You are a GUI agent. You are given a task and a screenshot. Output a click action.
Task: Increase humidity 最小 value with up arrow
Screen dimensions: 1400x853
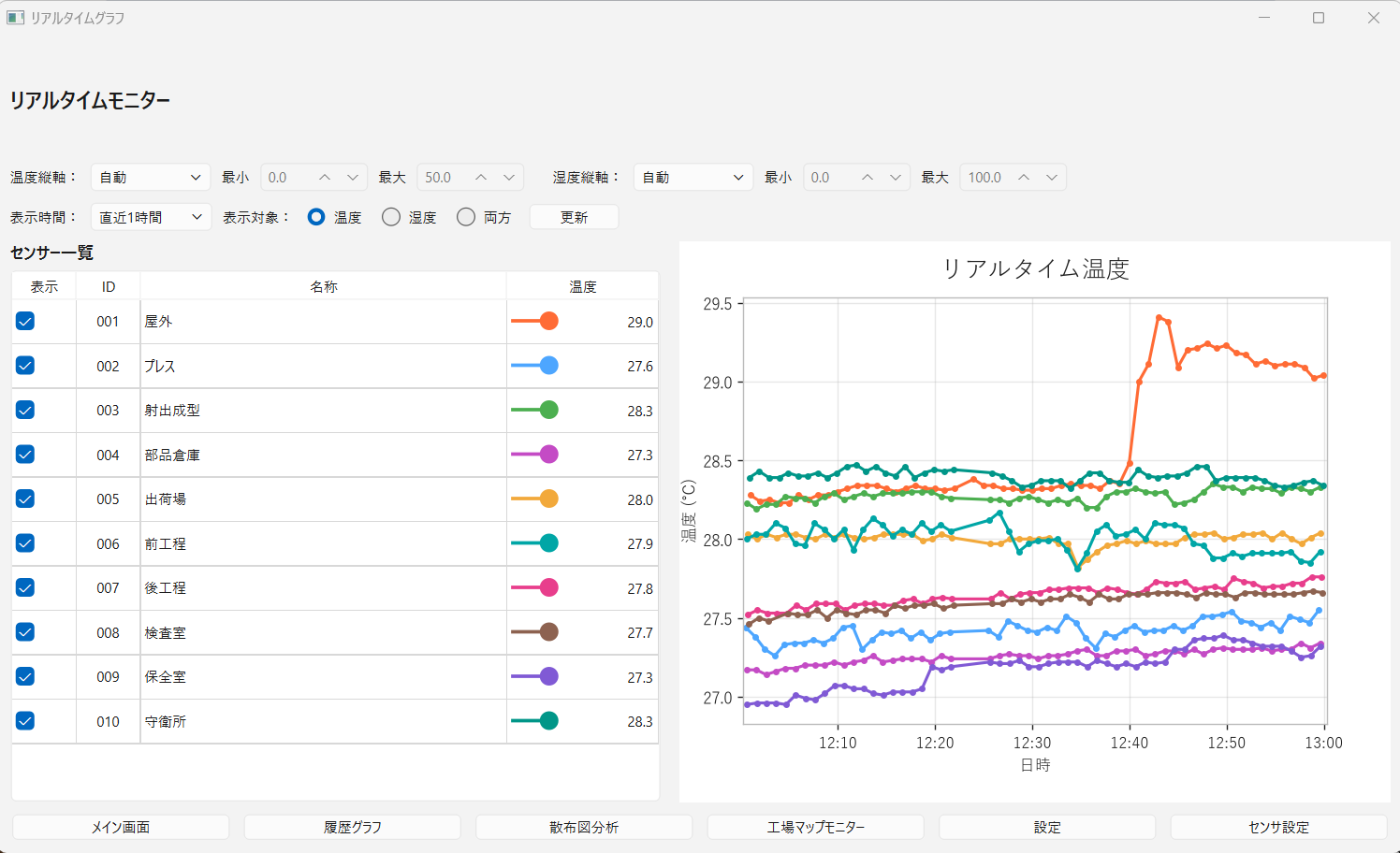tap(868, 177)
